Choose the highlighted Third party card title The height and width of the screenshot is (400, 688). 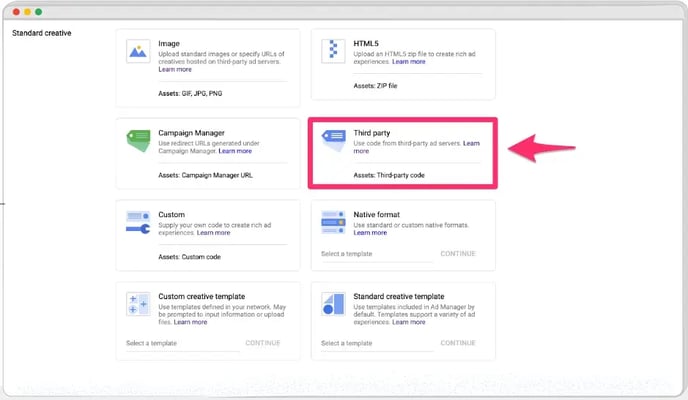tap(373, 132)
